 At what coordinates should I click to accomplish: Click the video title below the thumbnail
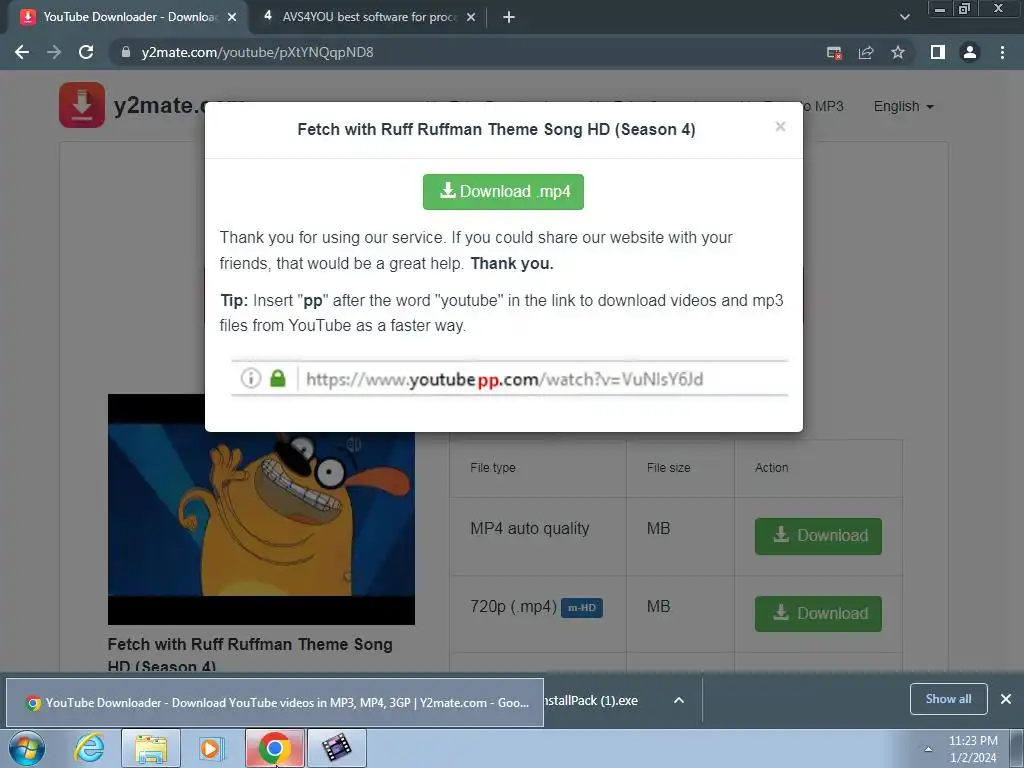coord(250,655)
